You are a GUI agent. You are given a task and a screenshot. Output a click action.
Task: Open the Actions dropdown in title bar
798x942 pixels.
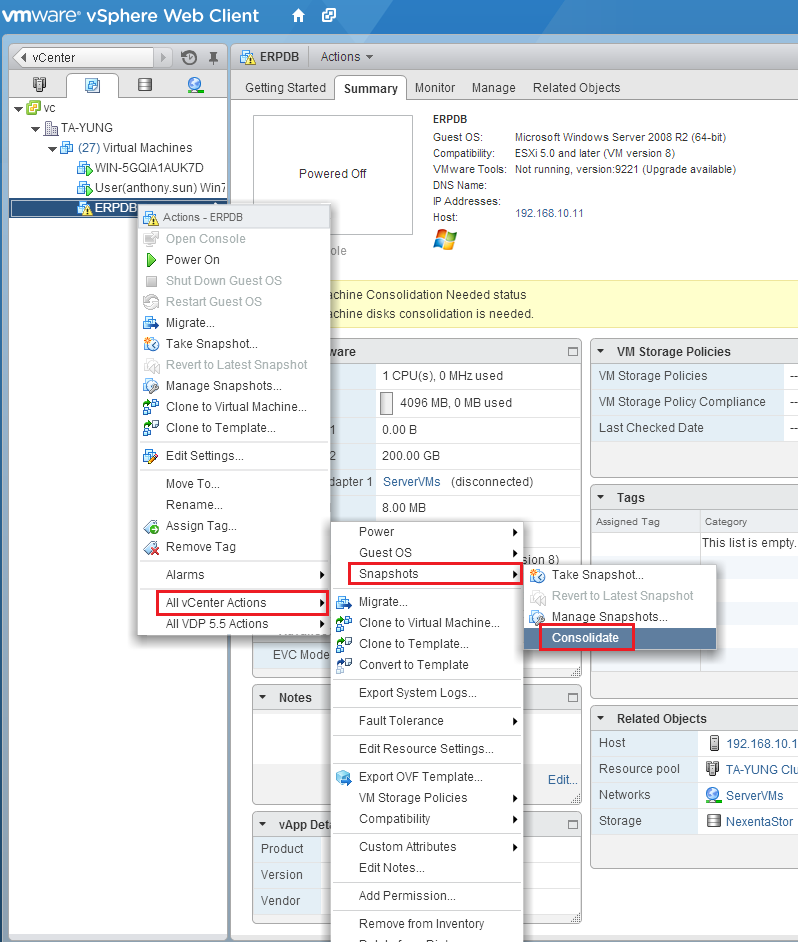[x=347, y=57]
